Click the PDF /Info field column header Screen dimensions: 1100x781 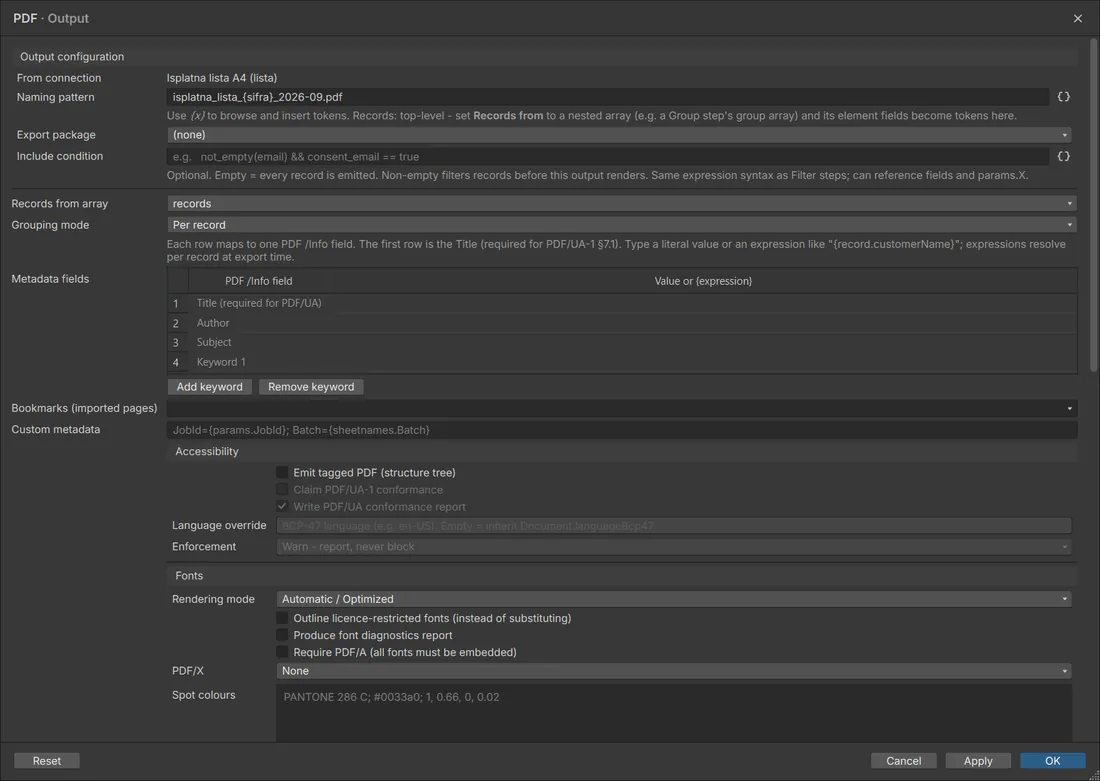[259, 281]
